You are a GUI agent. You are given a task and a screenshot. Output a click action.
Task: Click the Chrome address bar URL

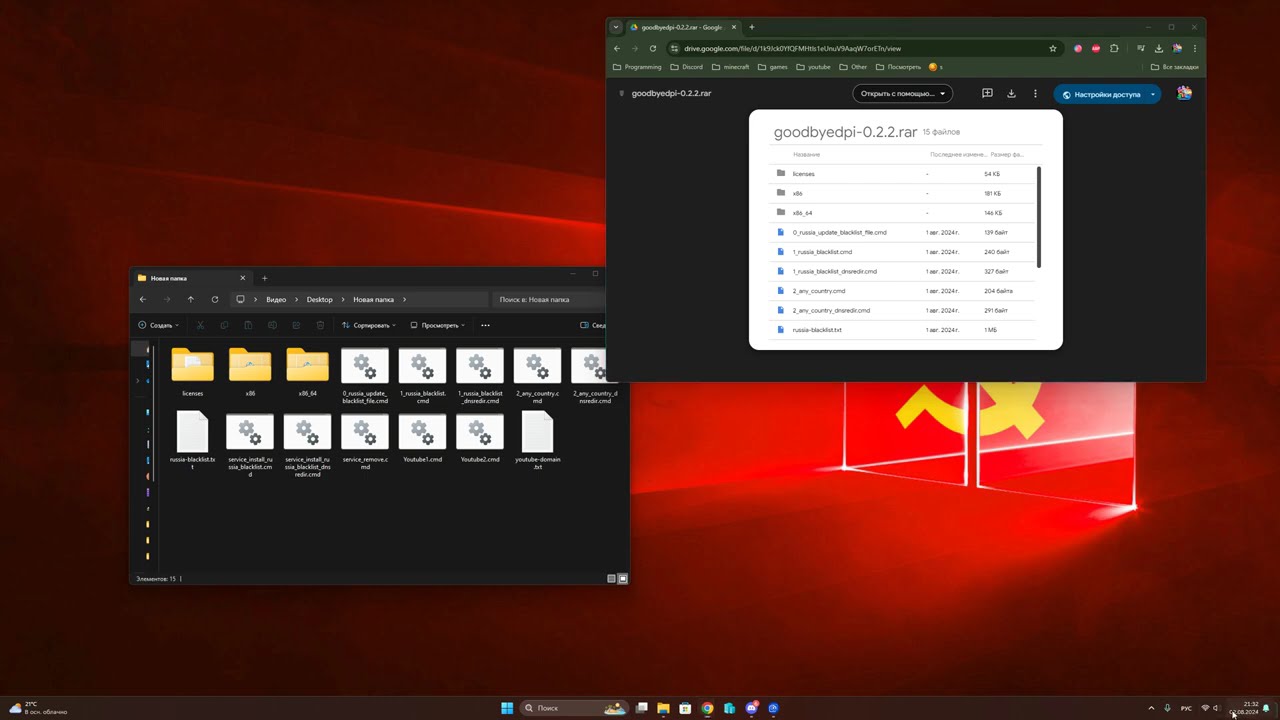tap(793, 48)
